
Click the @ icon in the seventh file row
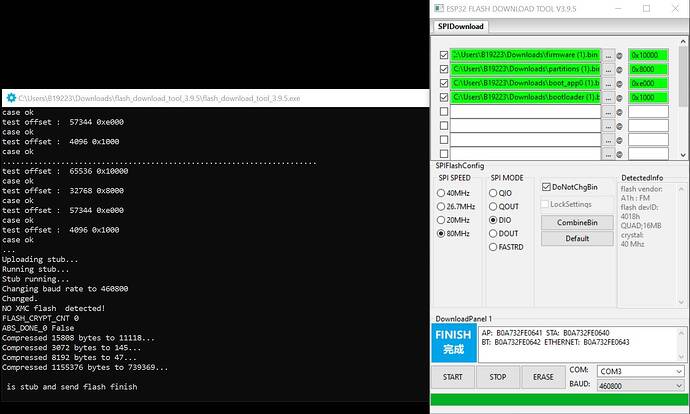click(x=619, y=140)
